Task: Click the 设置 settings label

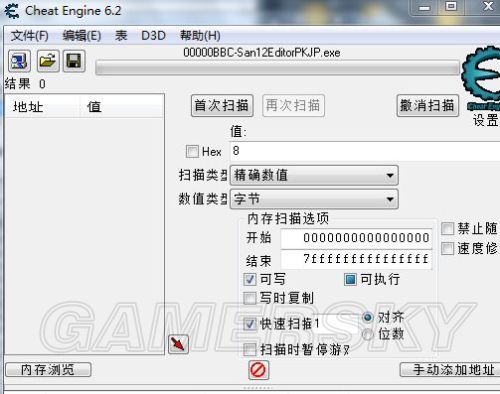Action: tap(486, 120)
